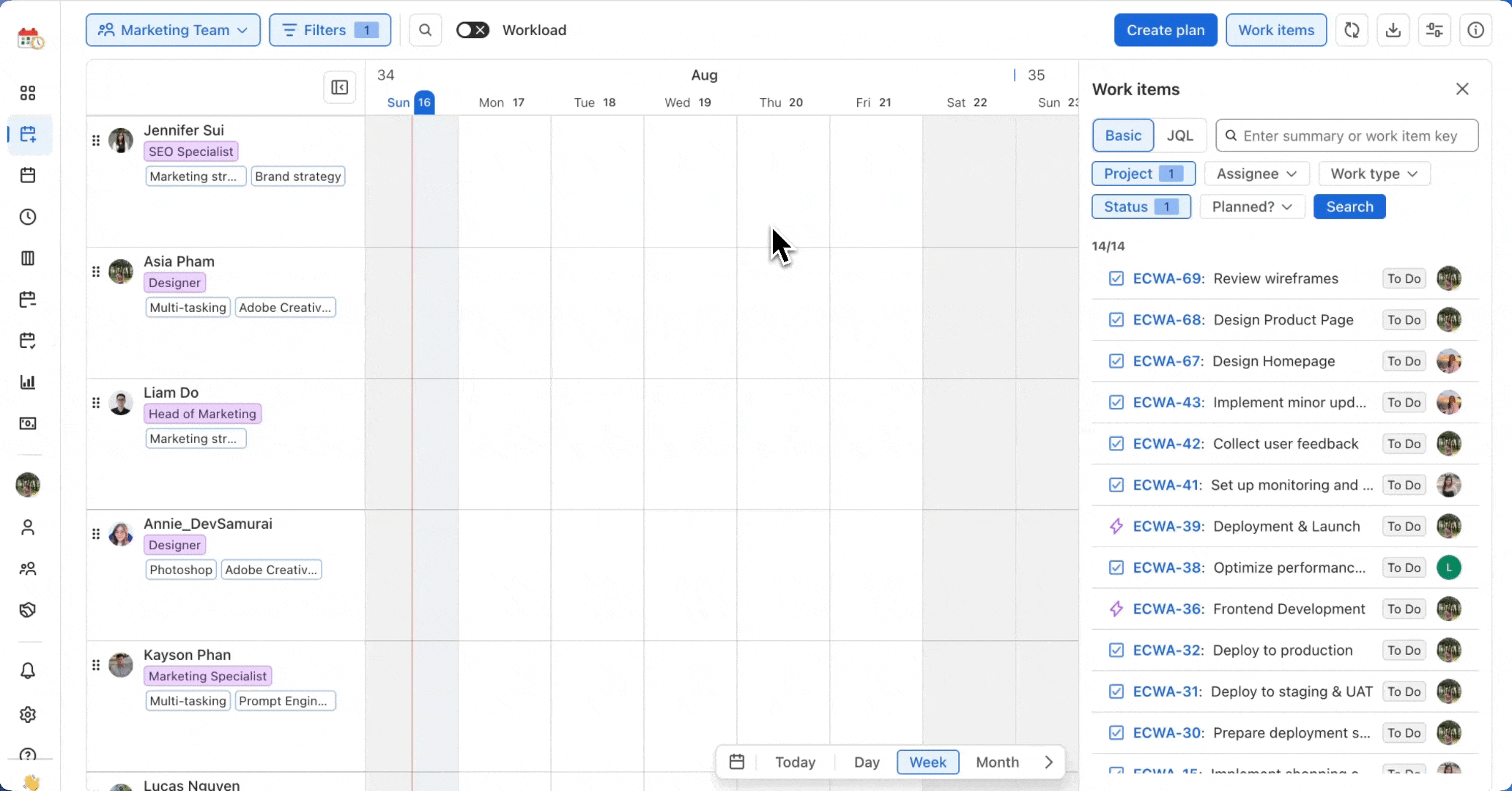Click the 'Mon 17' day header
The width and height of the screenshot is (1512, 791).
click(x=502, y=103)
